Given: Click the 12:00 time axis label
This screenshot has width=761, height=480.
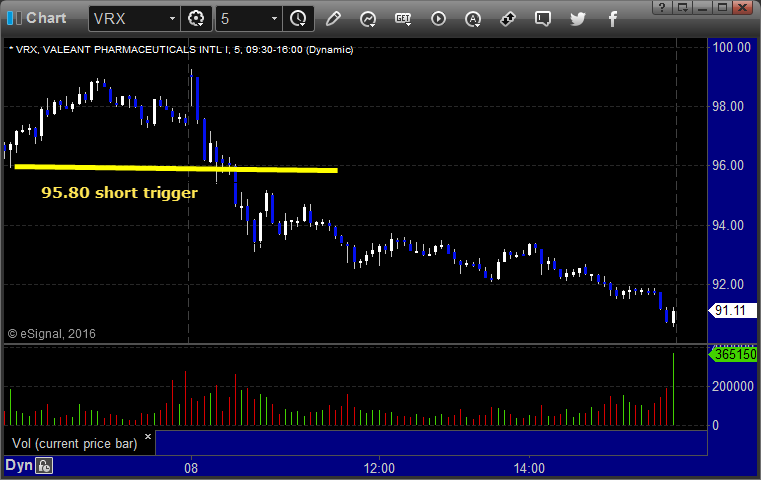Looking at the screenshot, I should pos(379,468).
